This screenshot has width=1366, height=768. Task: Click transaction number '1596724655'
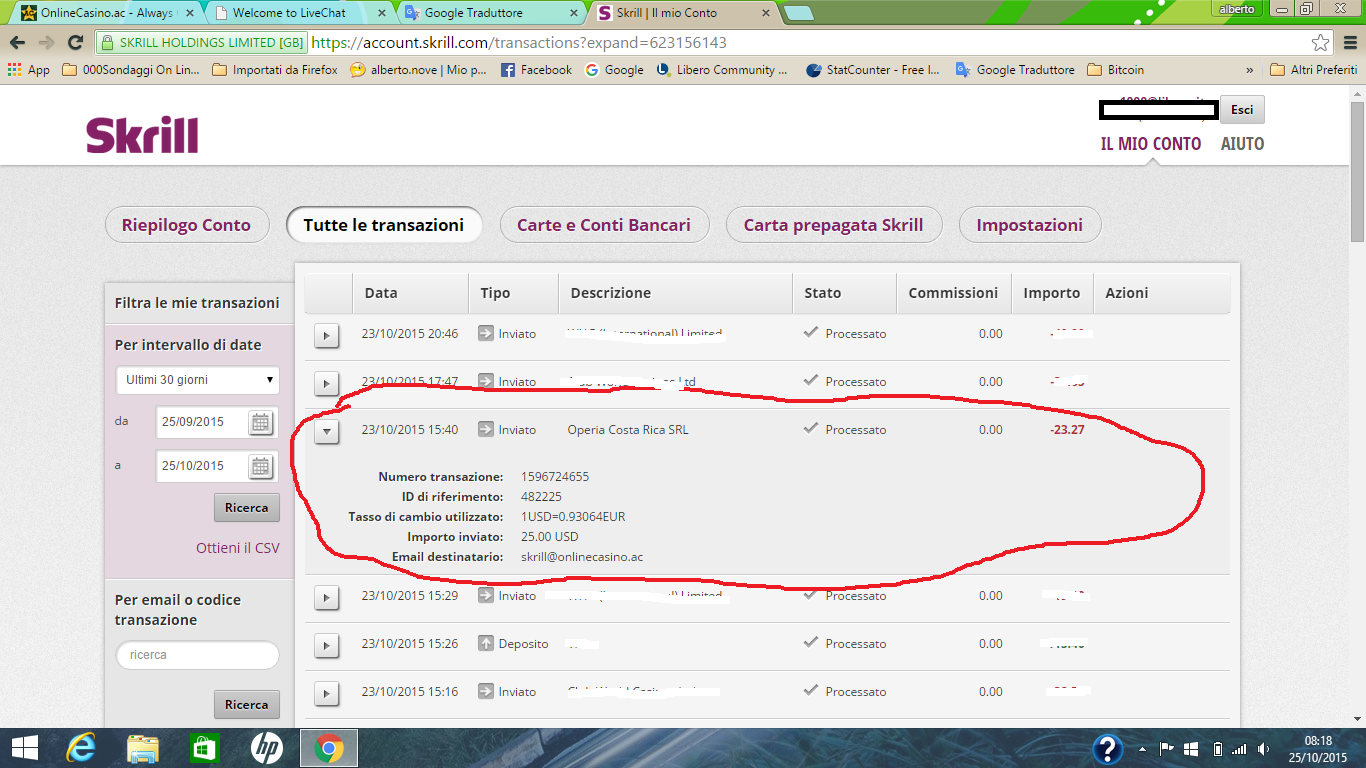[555, 476]
